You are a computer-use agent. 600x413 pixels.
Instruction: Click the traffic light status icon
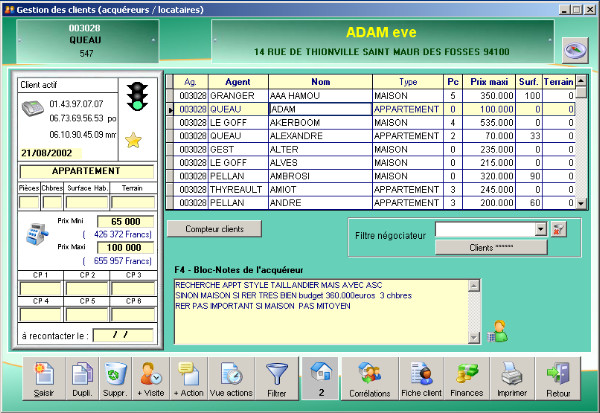pyautogui.click(x=137, y=97)
